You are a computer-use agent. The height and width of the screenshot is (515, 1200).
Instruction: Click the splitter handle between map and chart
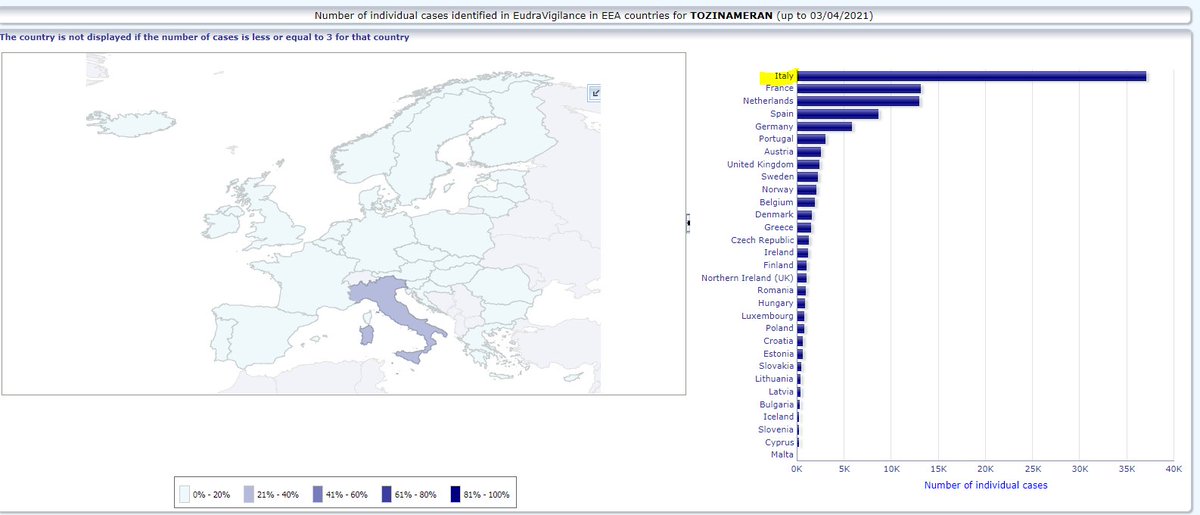(x=687, y=223)
